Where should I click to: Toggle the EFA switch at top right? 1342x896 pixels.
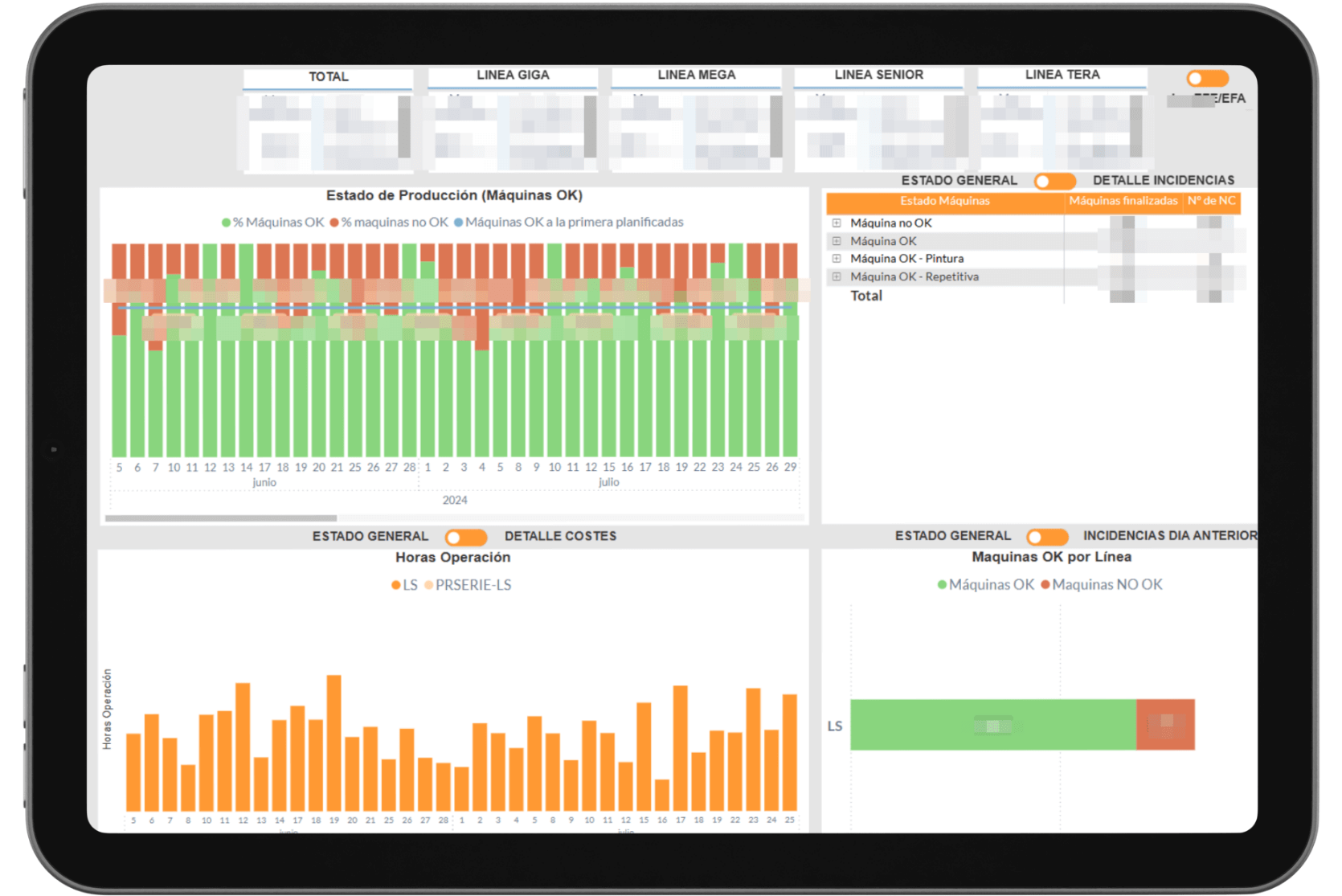tap(1207, 78)
